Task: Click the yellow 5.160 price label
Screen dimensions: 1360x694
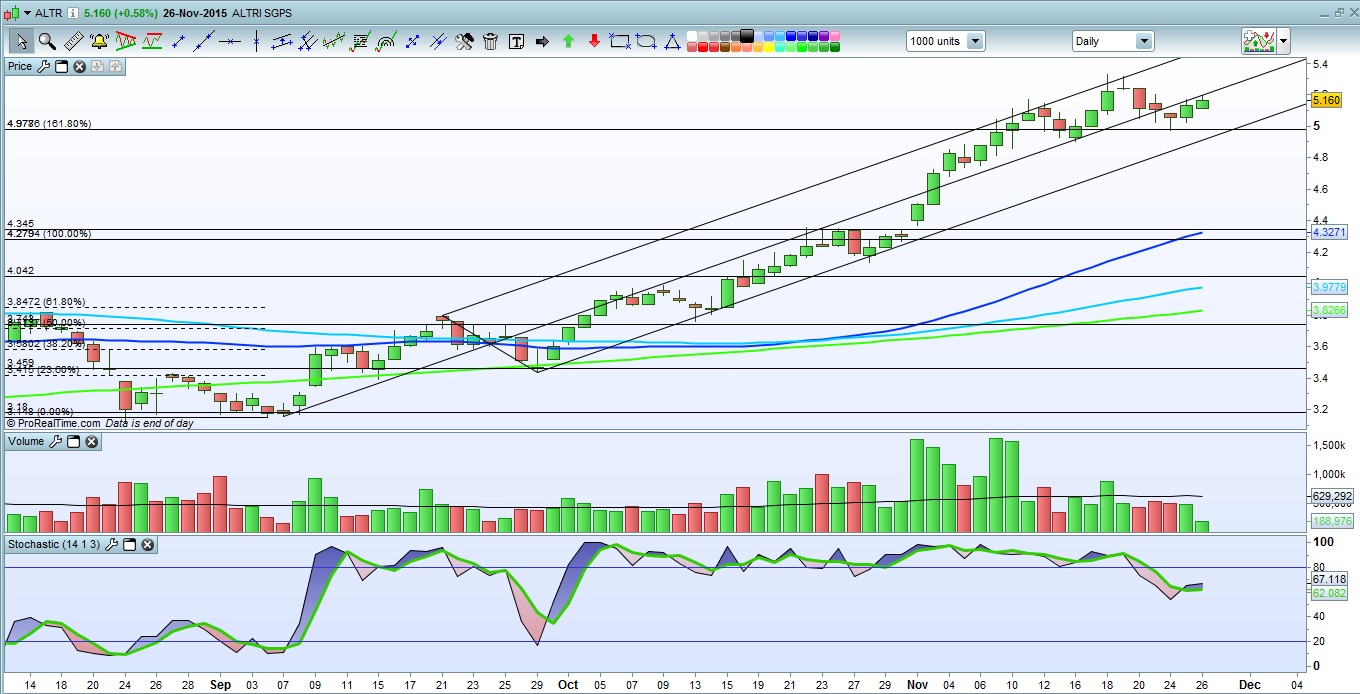Action: tap(1325, 100)
